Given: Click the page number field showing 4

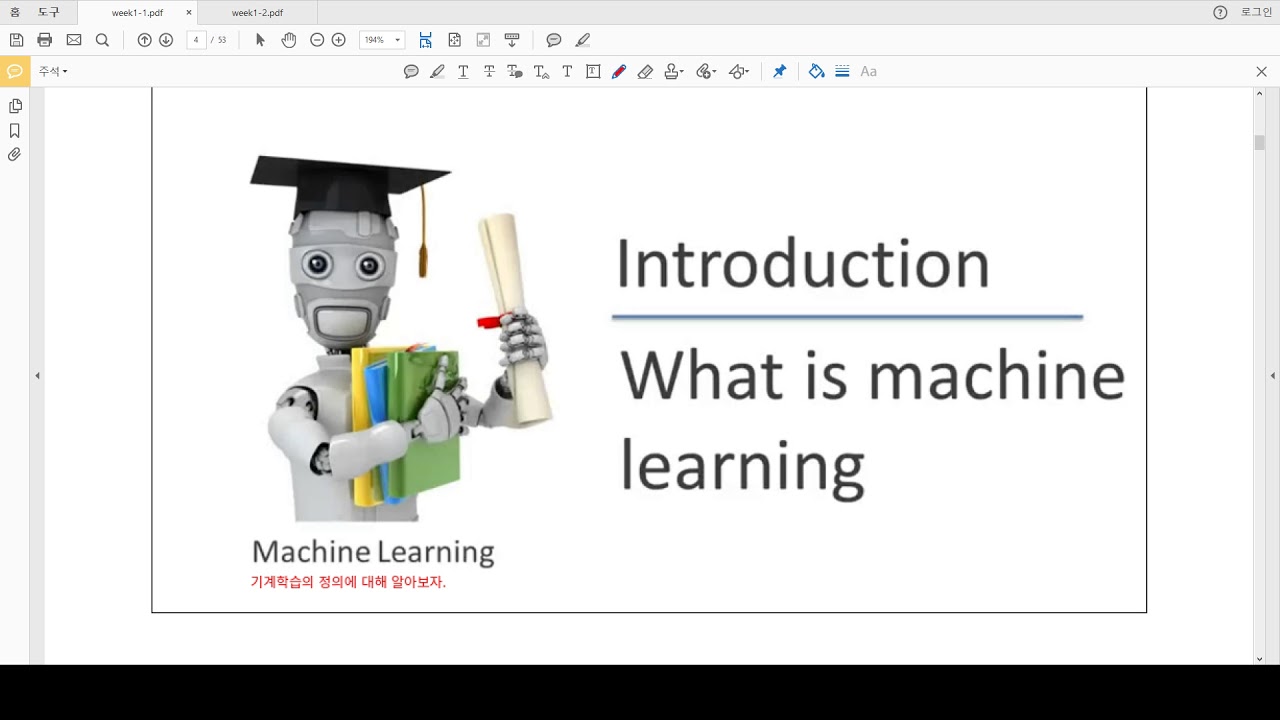Looking at the screenshot, I should 196,40.
